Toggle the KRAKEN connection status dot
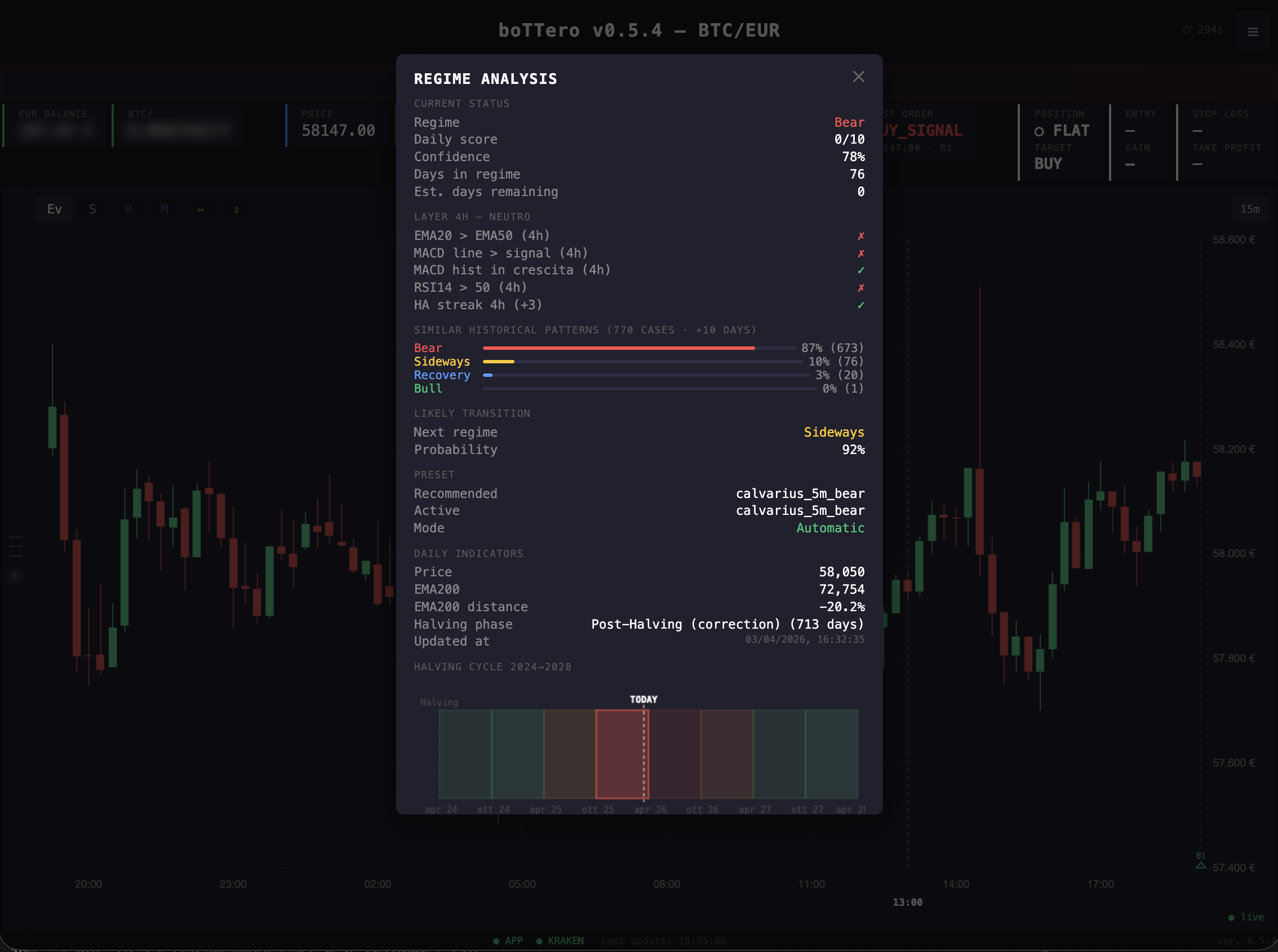 click(540, 940)
